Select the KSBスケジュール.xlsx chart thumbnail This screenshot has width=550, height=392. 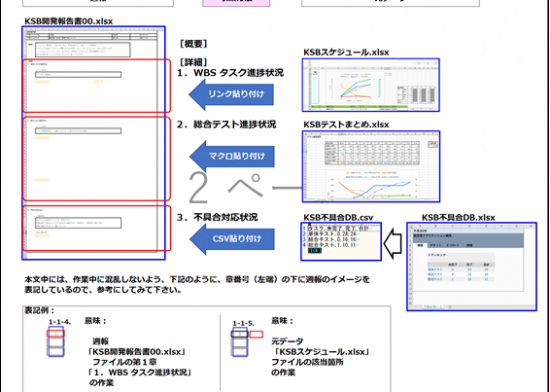click(x=371, y=85)
